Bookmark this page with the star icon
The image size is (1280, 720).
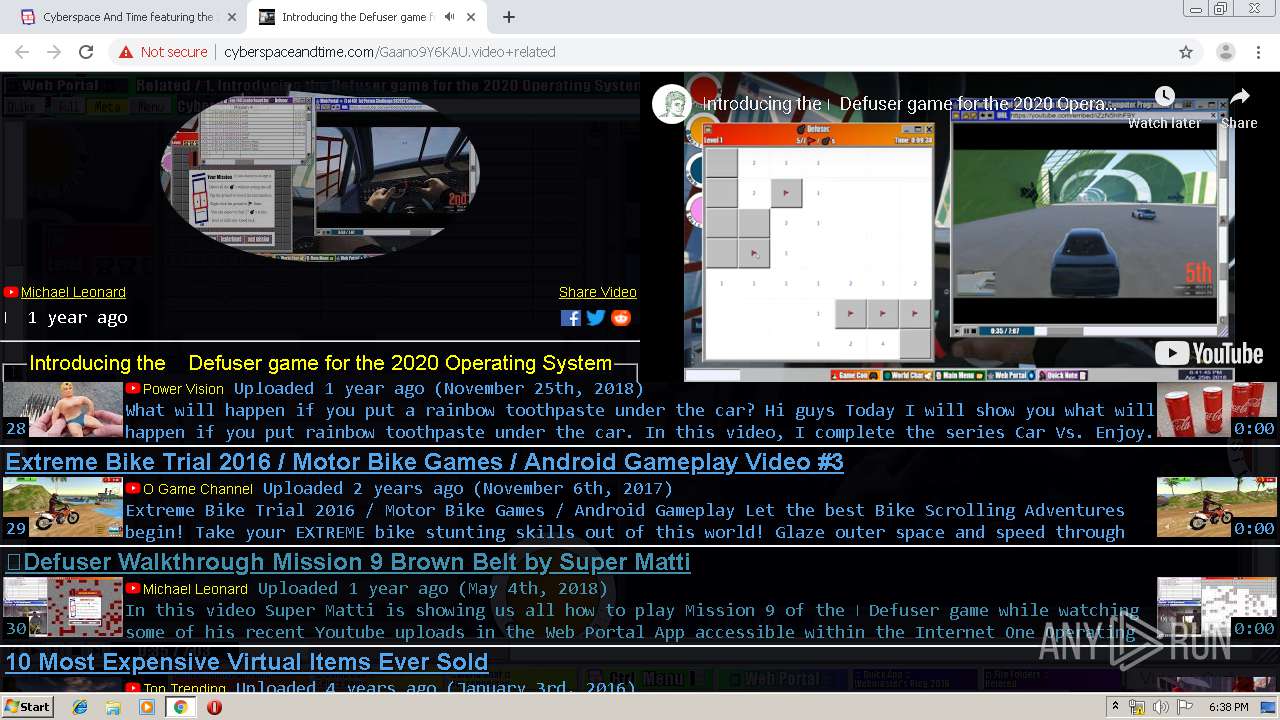(x=1186, y=52)
